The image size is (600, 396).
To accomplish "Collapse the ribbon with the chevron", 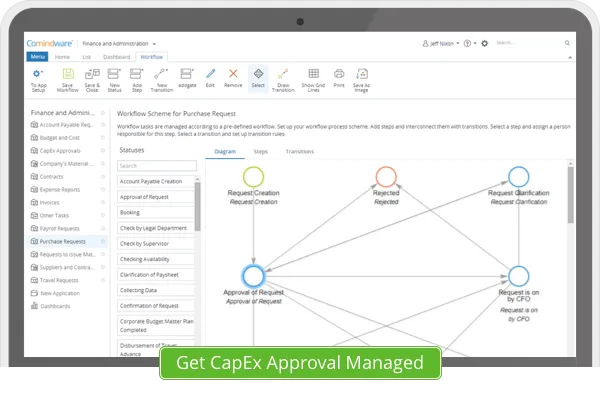I will (x=570, y=57).
